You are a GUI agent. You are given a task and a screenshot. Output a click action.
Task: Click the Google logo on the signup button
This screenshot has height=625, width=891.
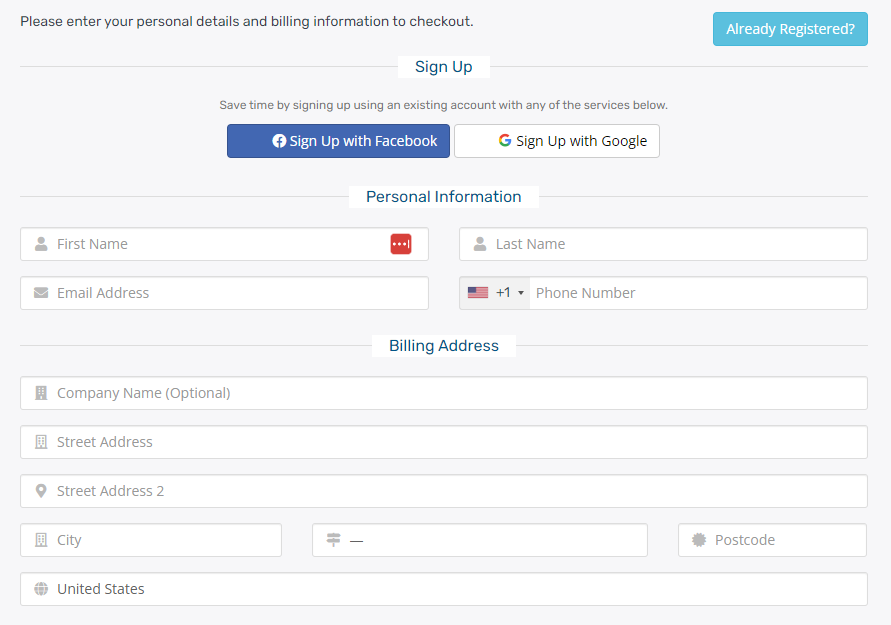click(504, 141)
